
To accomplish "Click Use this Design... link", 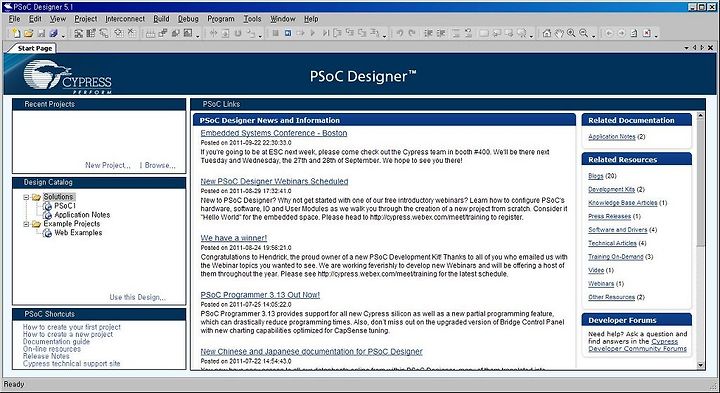I will click(138, 298).
